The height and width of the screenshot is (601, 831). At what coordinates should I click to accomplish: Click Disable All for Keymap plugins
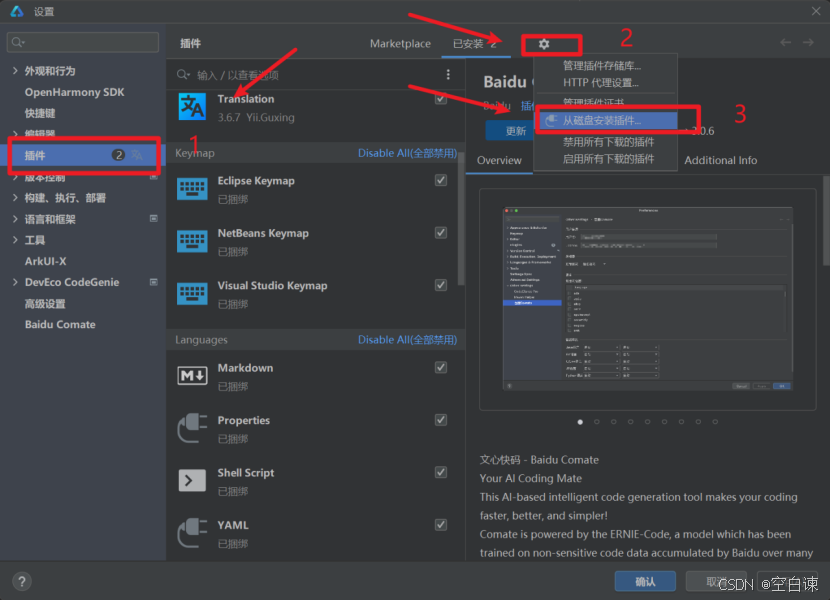coord(407,153)
